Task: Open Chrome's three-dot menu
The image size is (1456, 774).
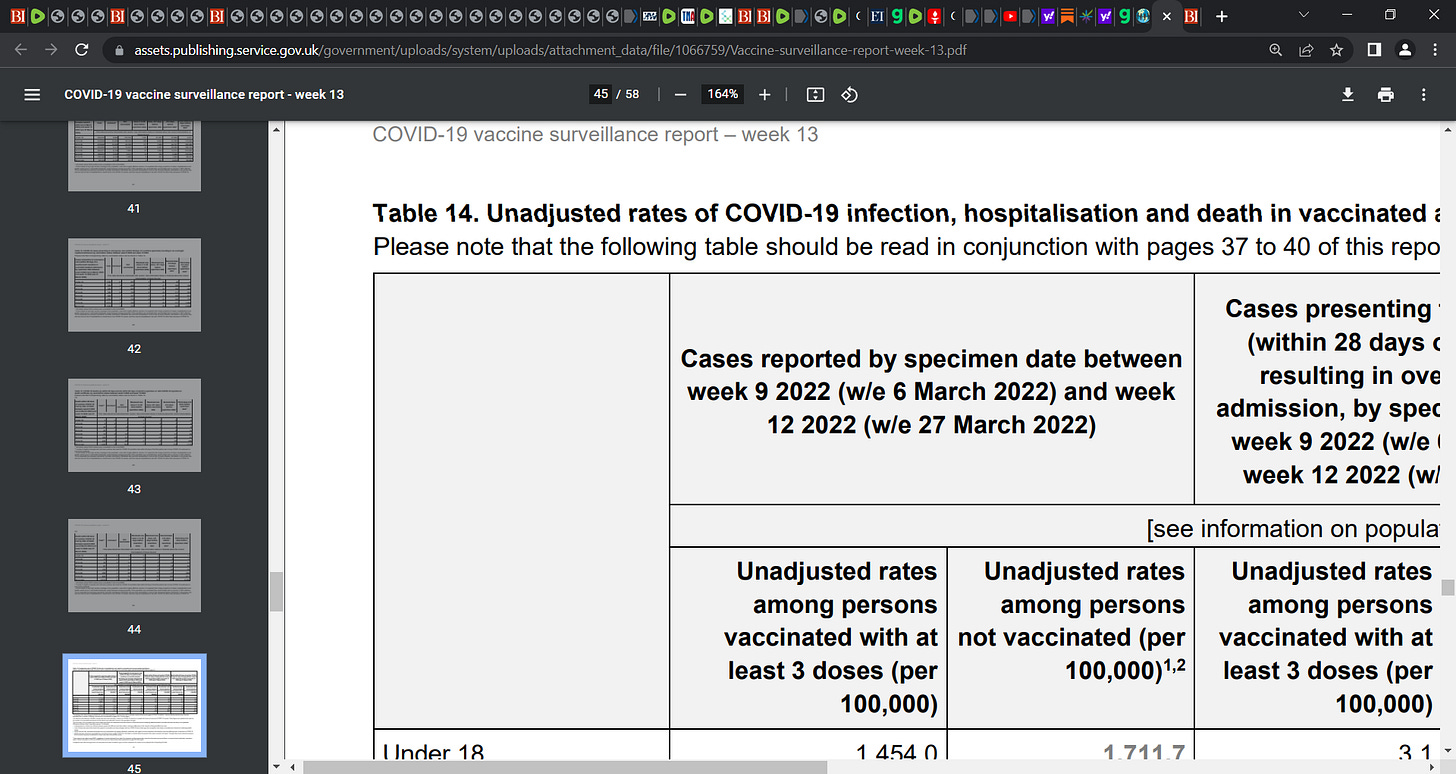Action: tap(1435, 50)
